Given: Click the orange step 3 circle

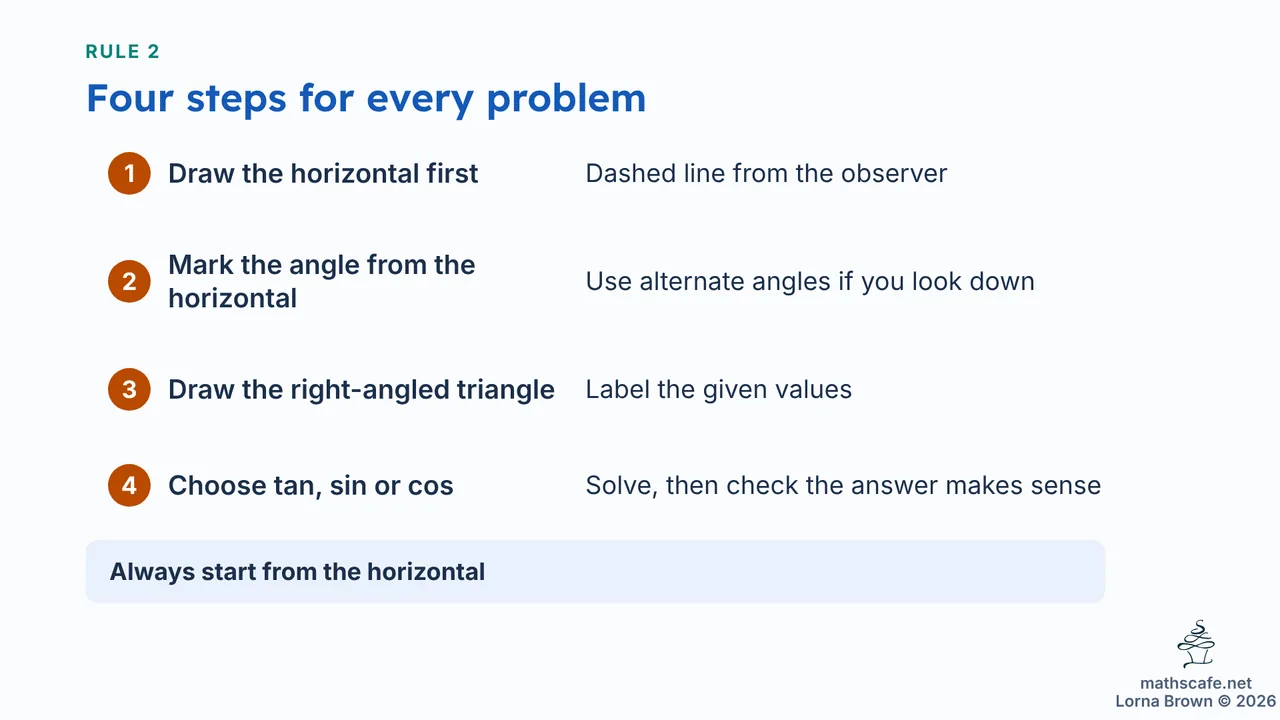Looking at the screenshot, I should (x=129, y=389).
